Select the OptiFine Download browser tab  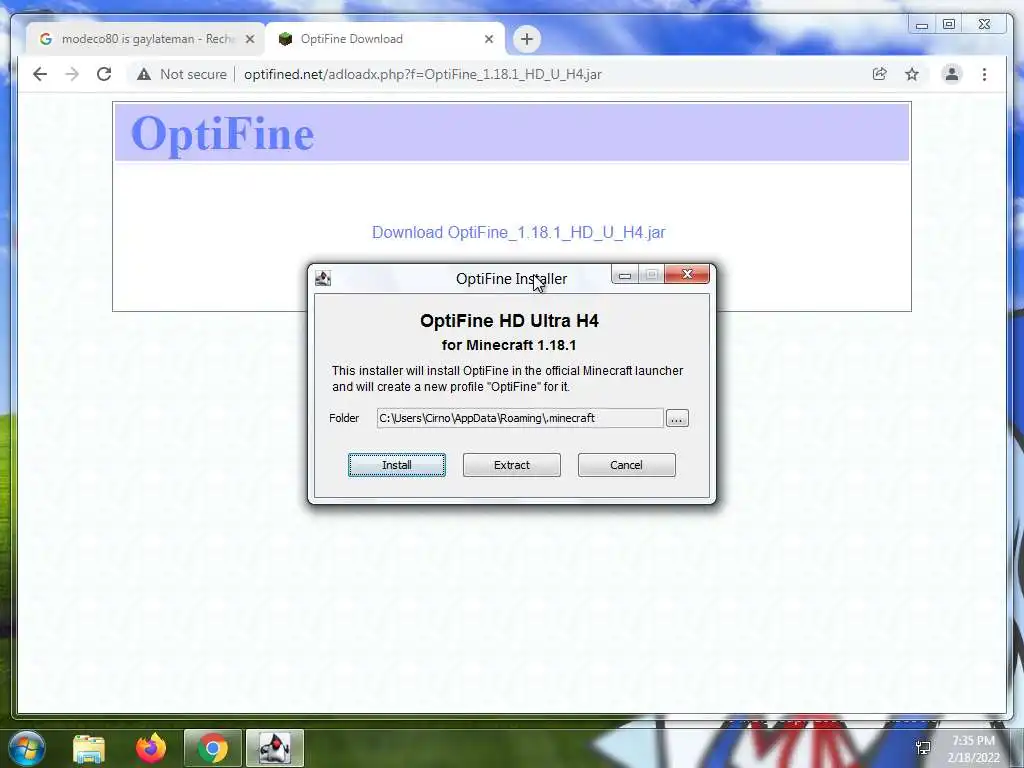[x=385, y=39]
